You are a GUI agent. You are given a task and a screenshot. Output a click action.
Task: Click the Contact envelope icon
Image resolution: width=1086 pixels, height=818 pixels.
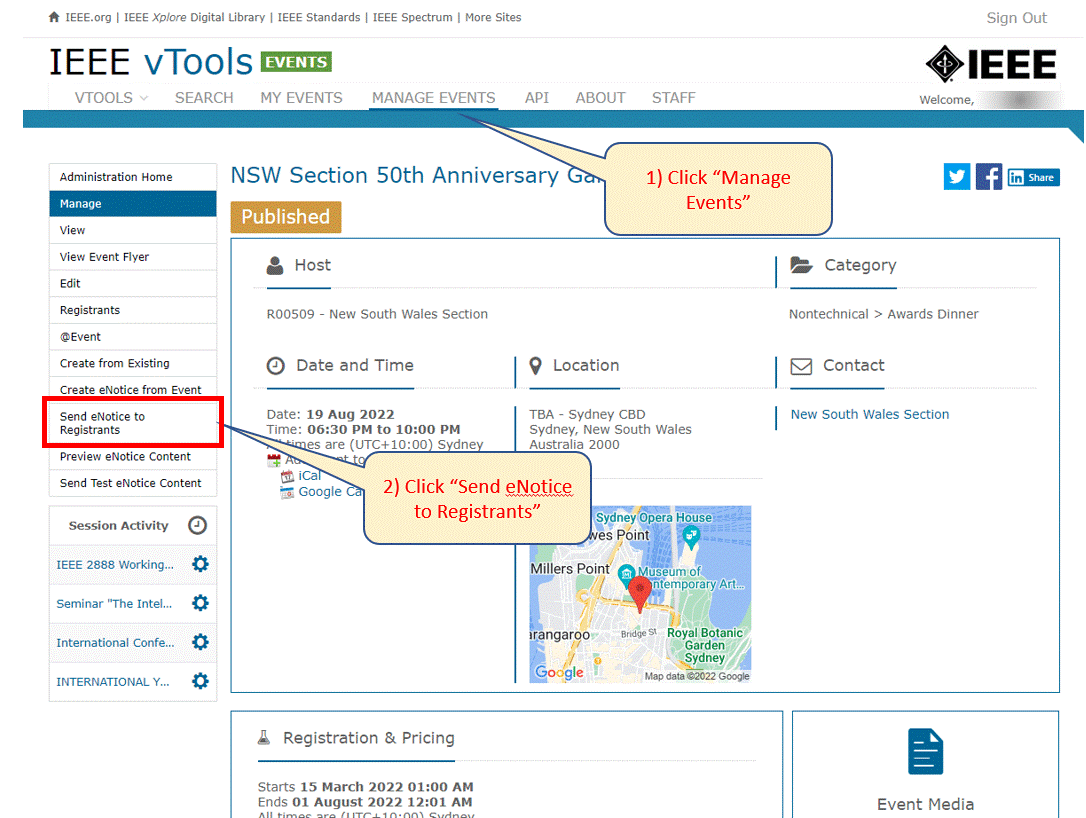pos(801,366)
